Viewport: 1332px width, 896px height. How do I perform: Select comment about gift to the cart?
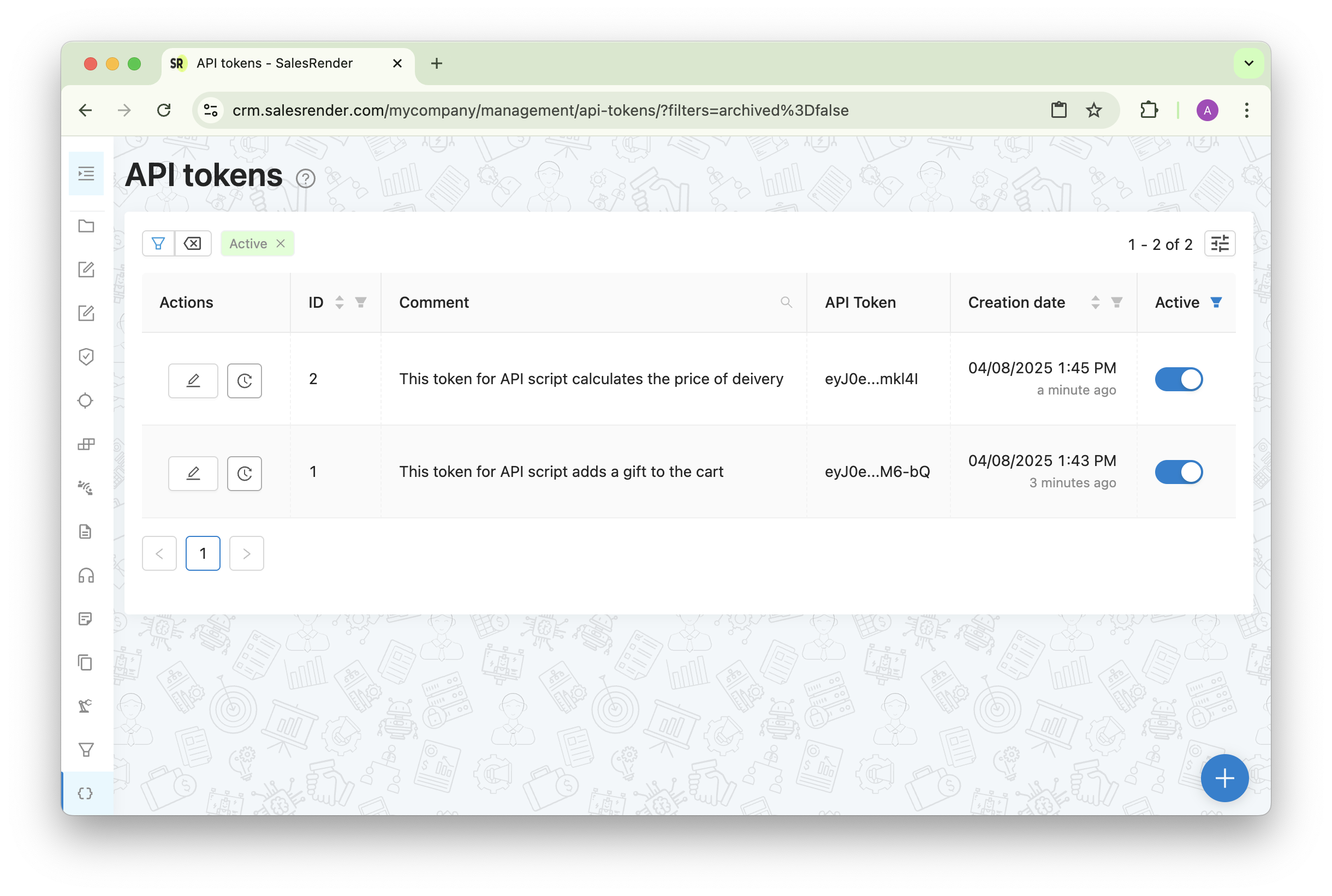(x=561, y=471)
